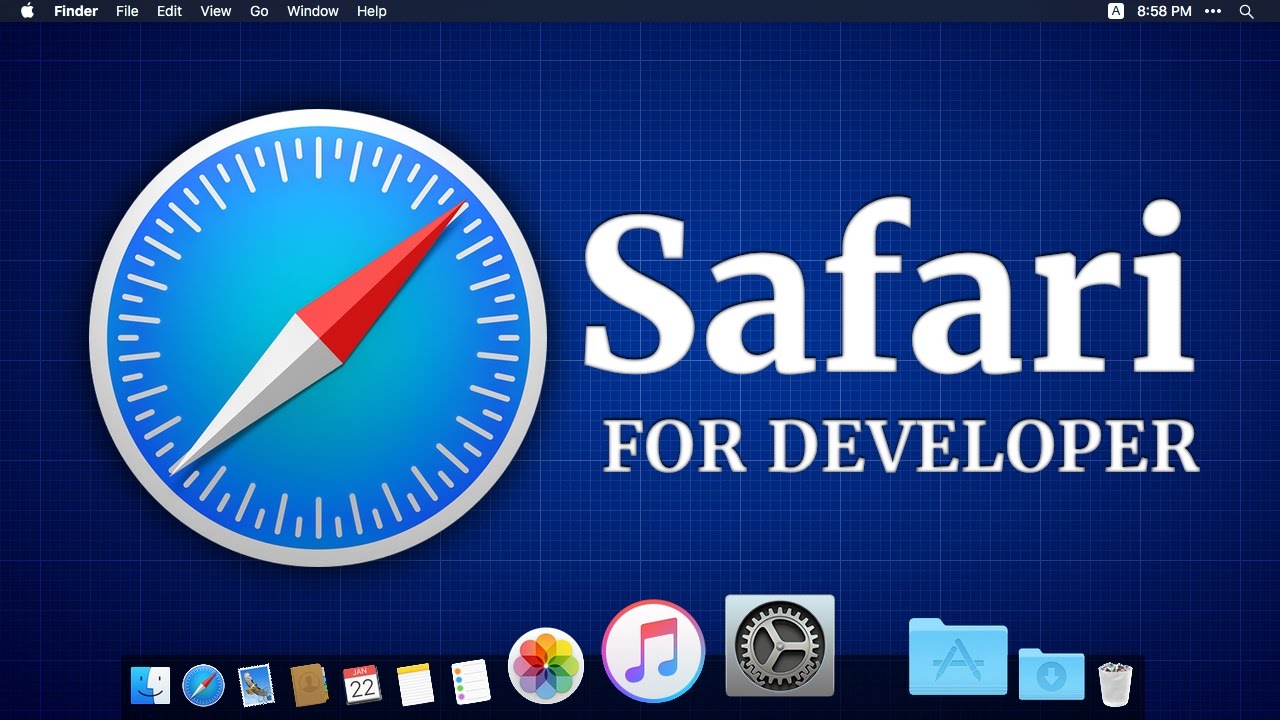1280x720 pixels.
Task: Open the Trash in the dock
Action: (x=1115, y=684)
